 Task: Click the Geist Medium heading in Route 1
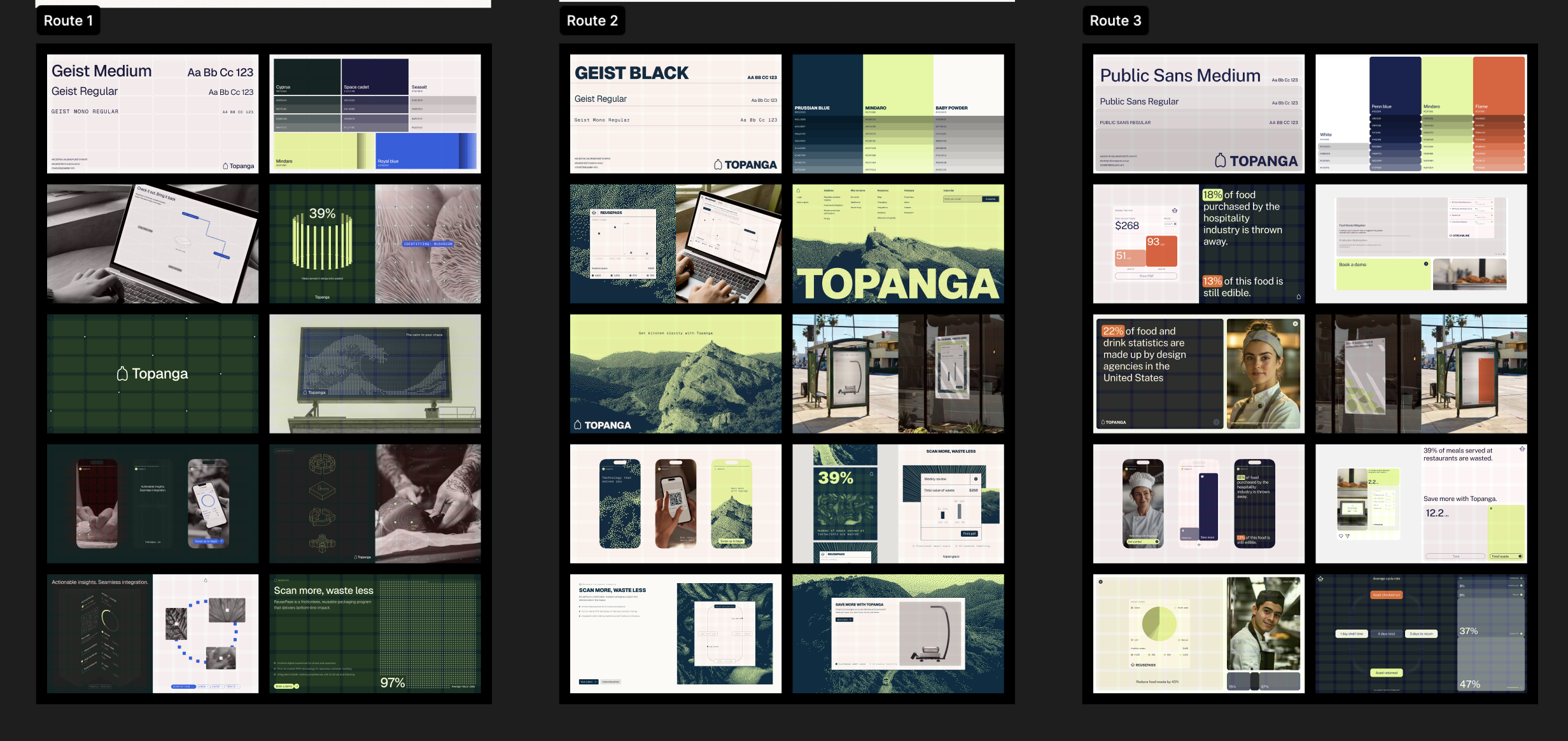(102, 71)
